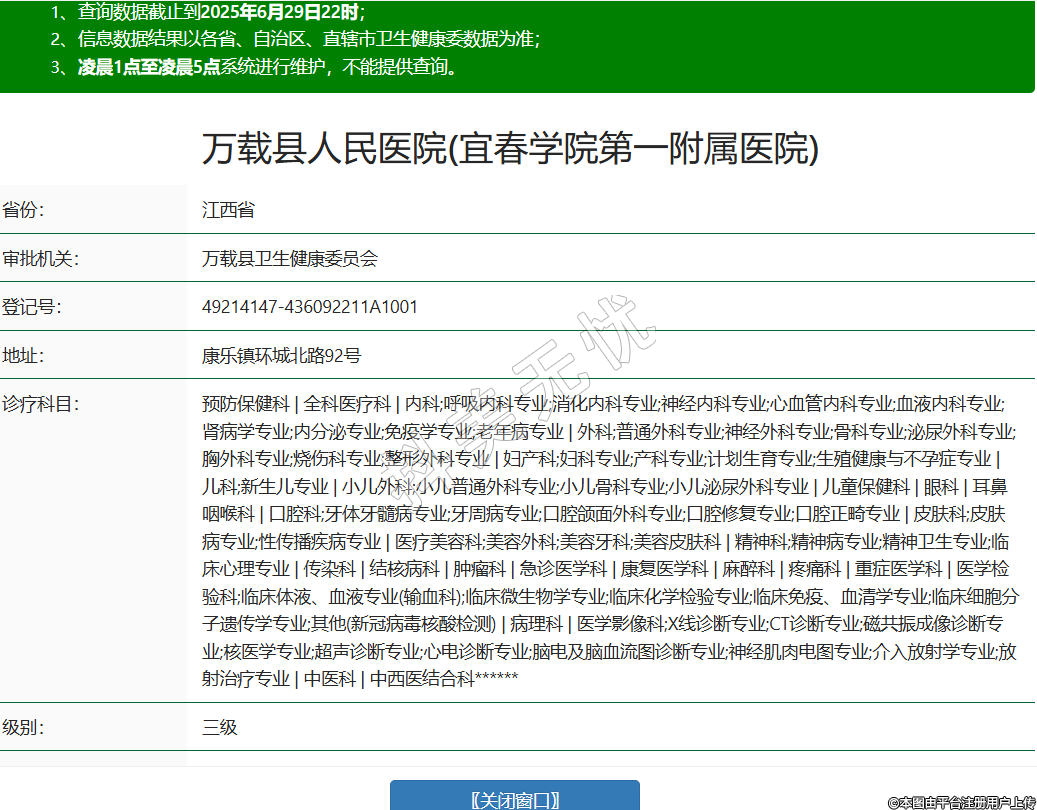The height and width of the screenshot is (810, 1037).
Task: Click the 级别 field label
Action: 23,727
